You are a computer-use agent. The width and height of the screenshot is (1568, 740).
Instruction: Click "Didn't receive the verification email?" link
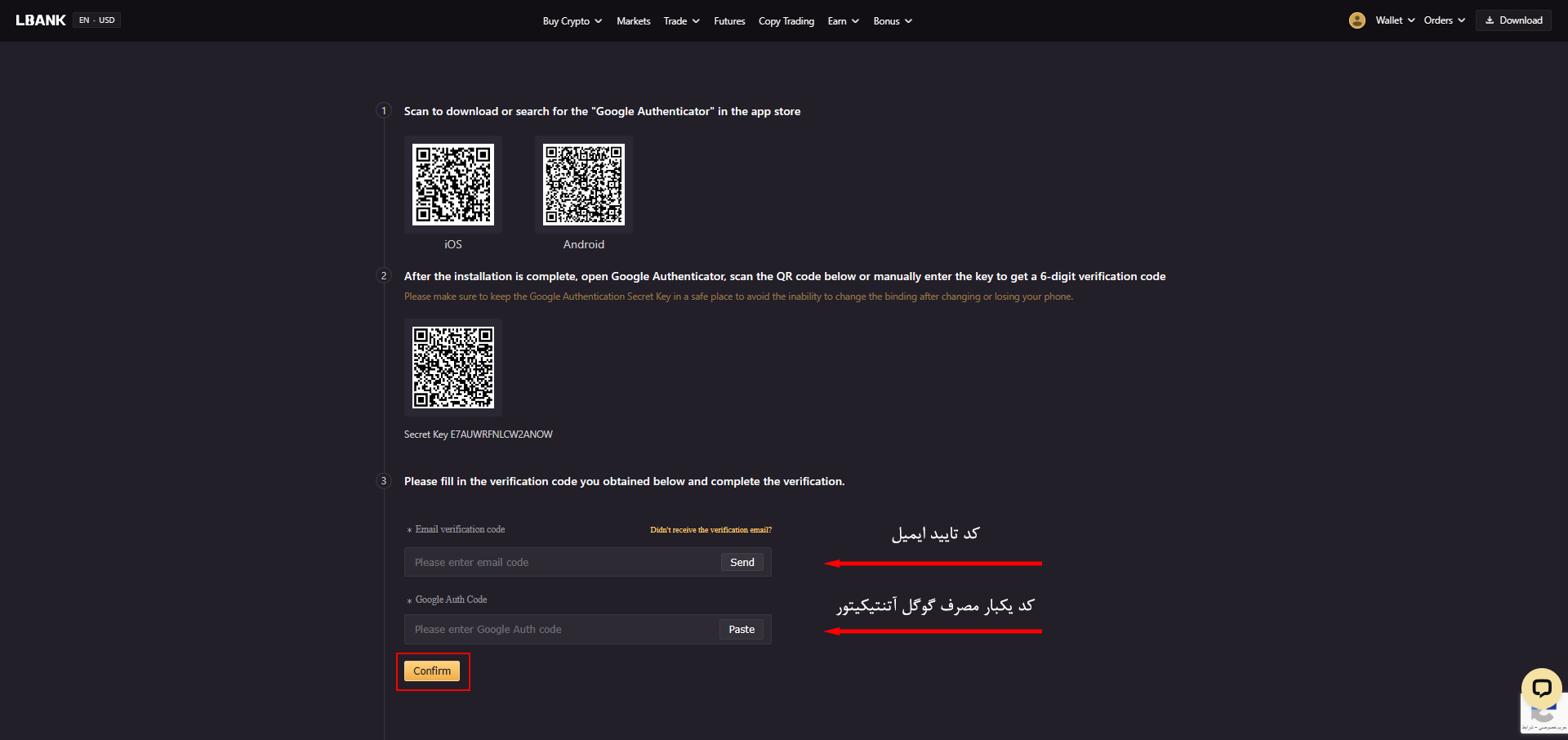click(x=710, y=530)
